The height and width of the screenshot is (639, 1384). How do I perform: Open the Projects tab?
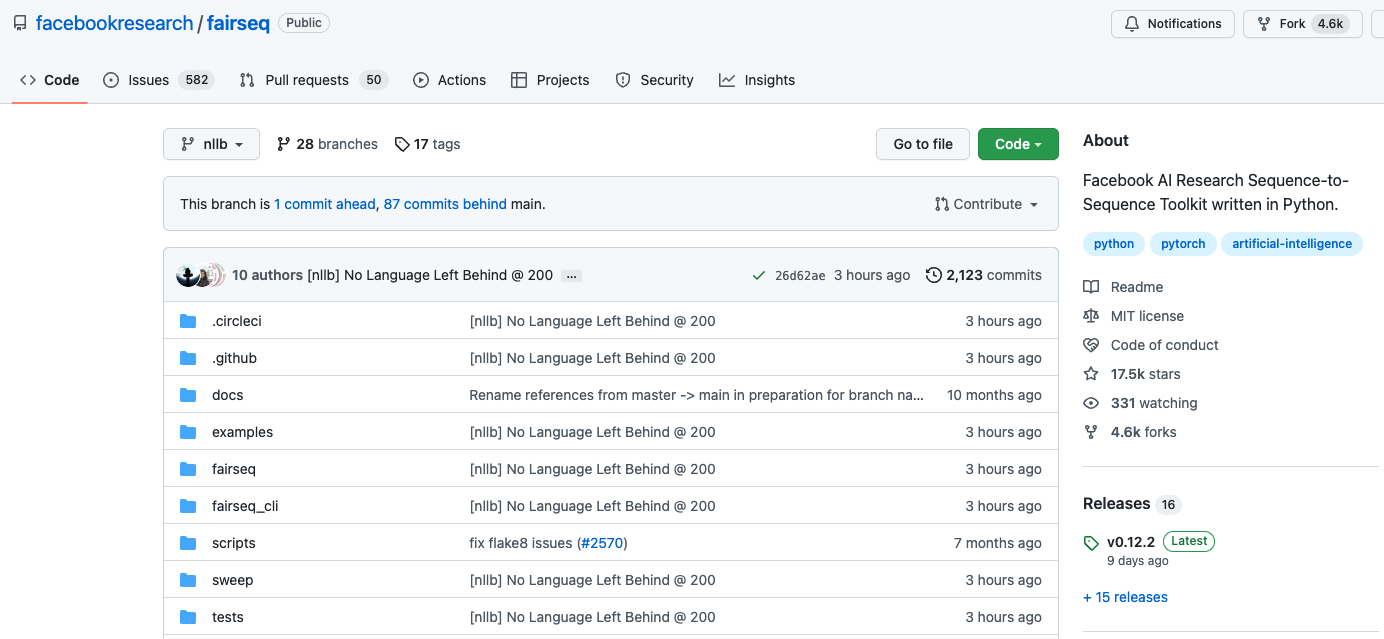(550, 80)
